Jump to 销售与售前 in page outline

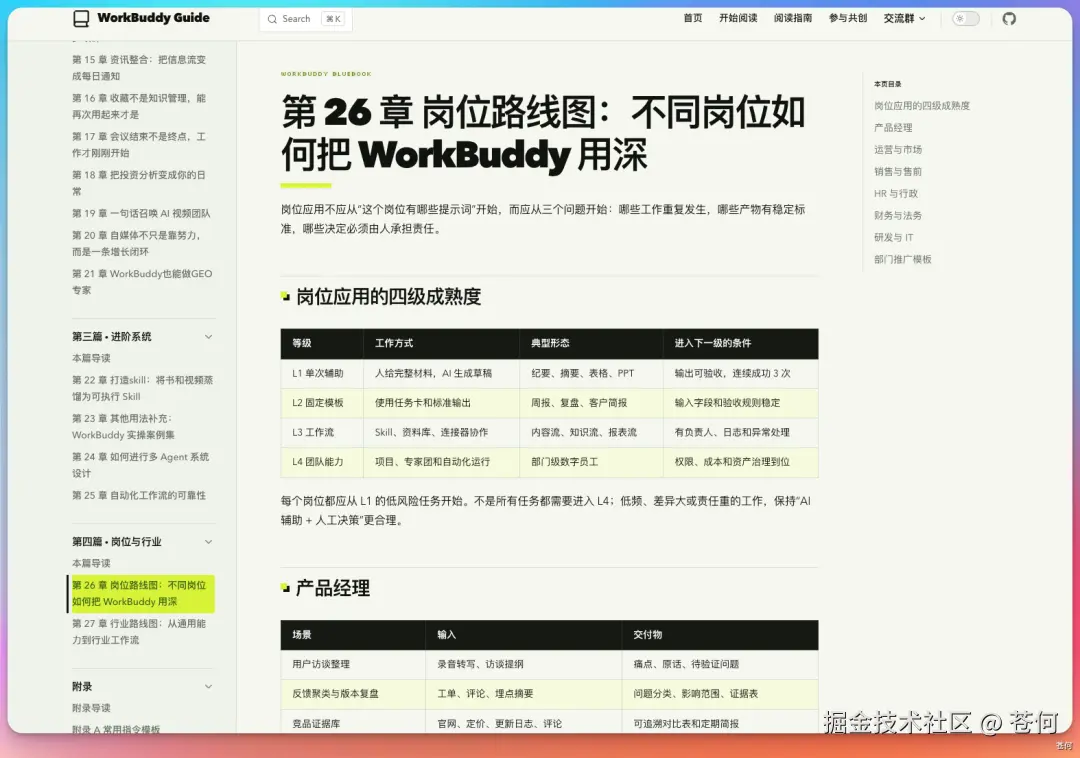[897, 171]
